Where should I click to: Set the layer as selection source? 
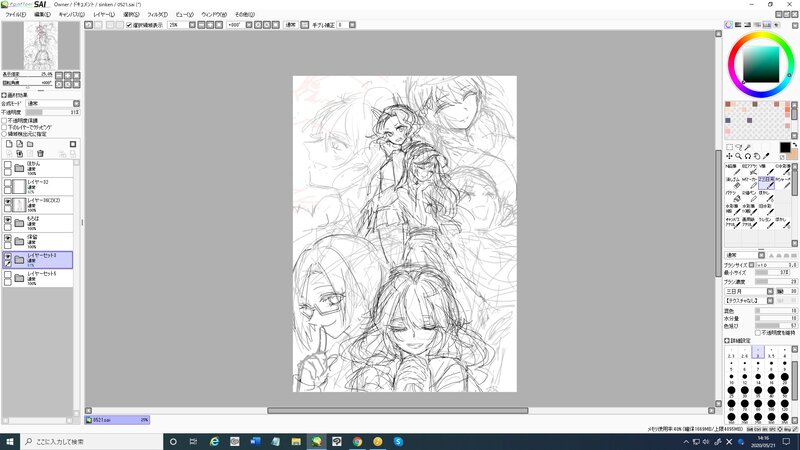(x=4, y=134)
